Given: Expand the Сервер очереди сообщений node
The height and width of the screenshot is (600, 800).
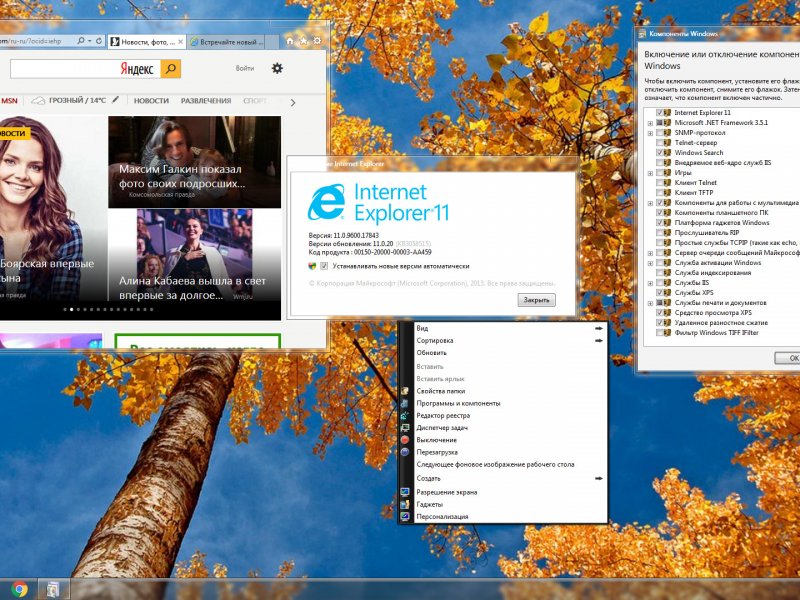Looking at the screenshot, I should (x=650, y=253).
